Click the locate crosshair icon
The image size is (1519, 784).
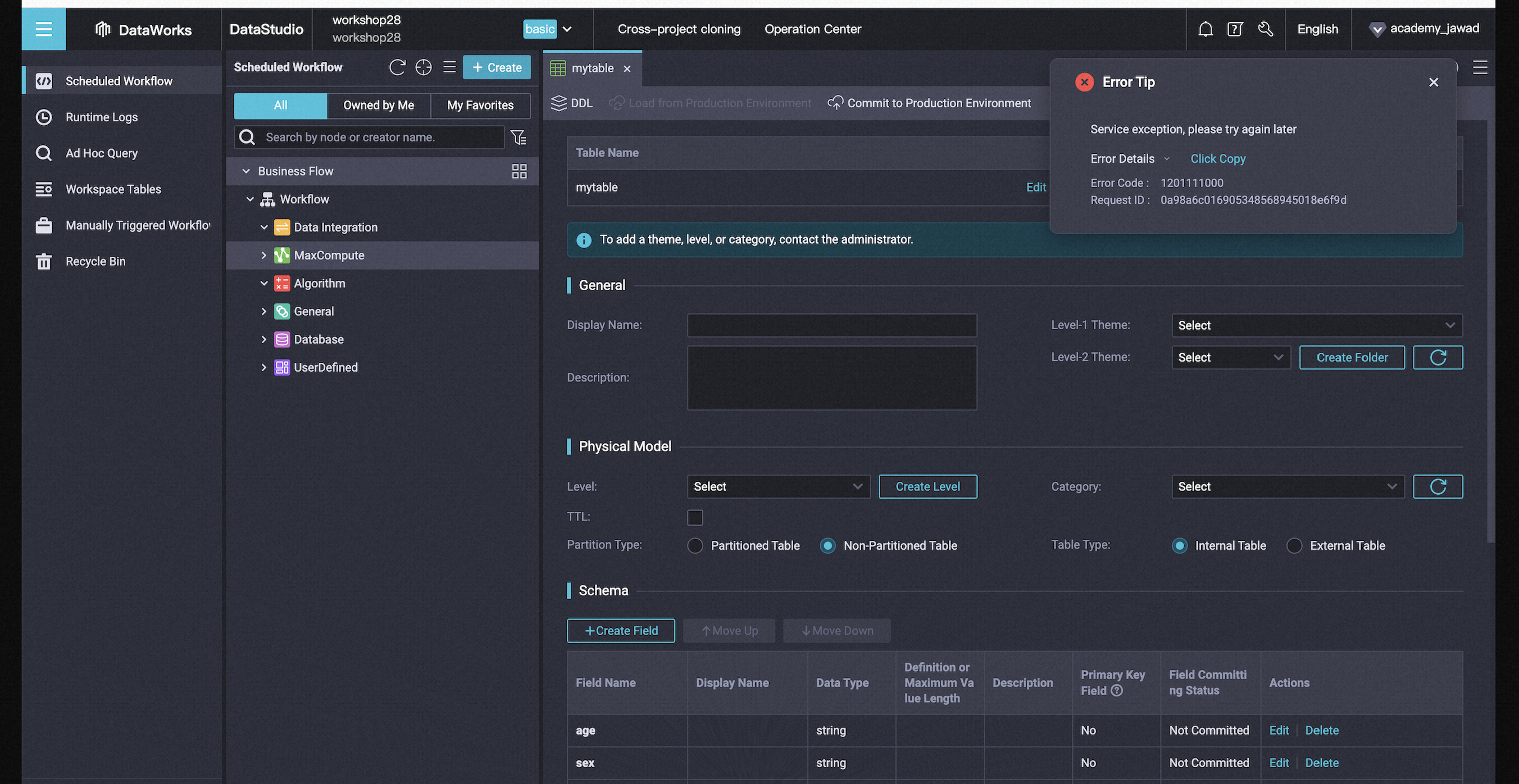click(x=424, y=67)
